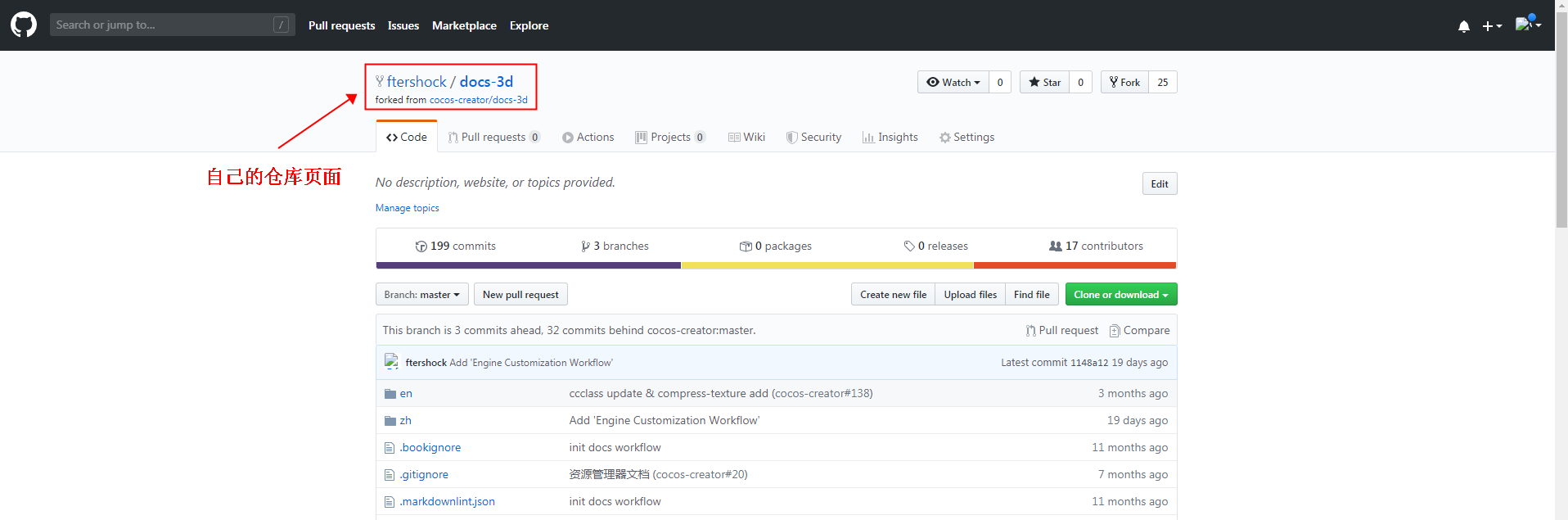Select the Code tab
This screenshot has height=520, width=1568.
click(x=407, y=137)
